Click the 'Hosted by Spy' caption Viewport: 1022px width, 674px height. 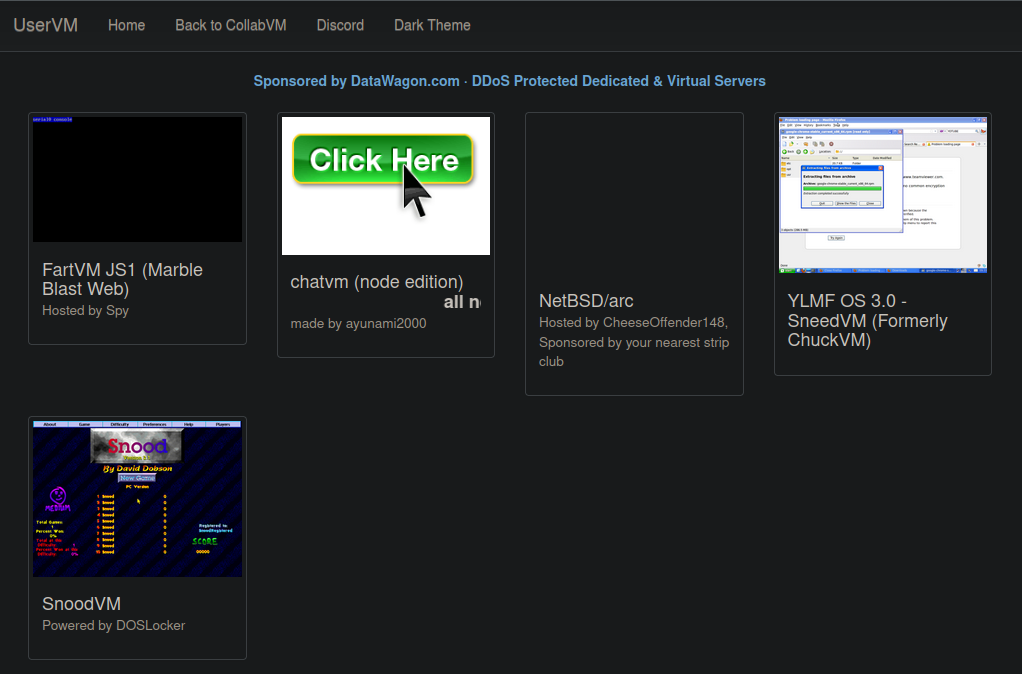[85, 311]
